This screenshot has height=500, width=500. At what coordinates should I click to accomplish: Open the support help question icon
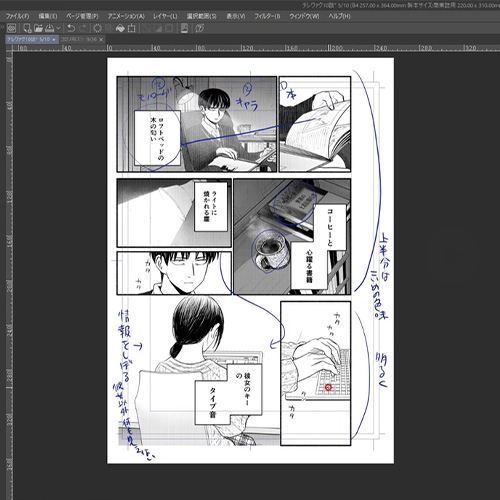coord(200,28)
